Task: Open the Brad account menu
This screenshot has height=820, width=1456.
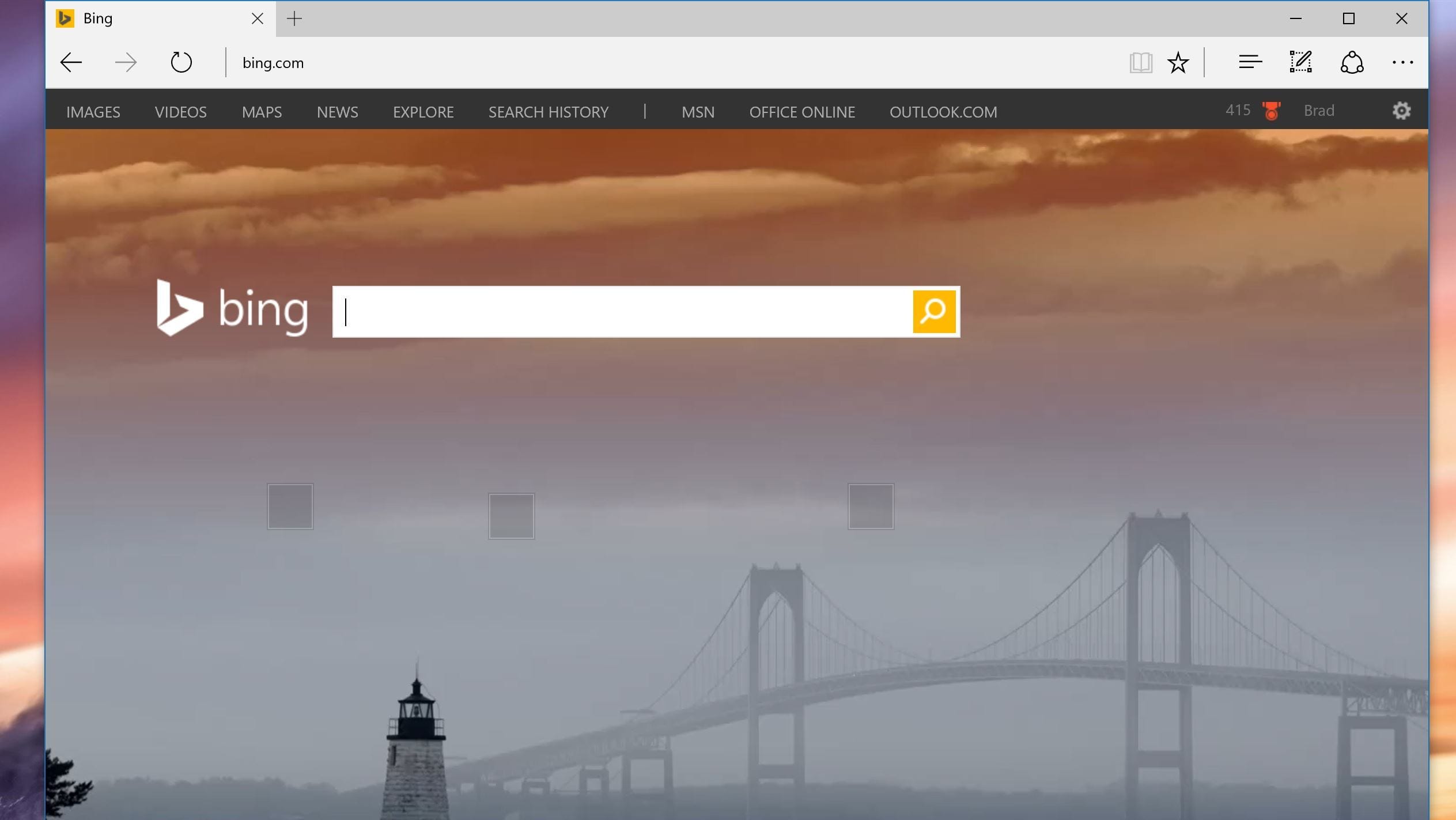Action: click(x=1318, y=111)
